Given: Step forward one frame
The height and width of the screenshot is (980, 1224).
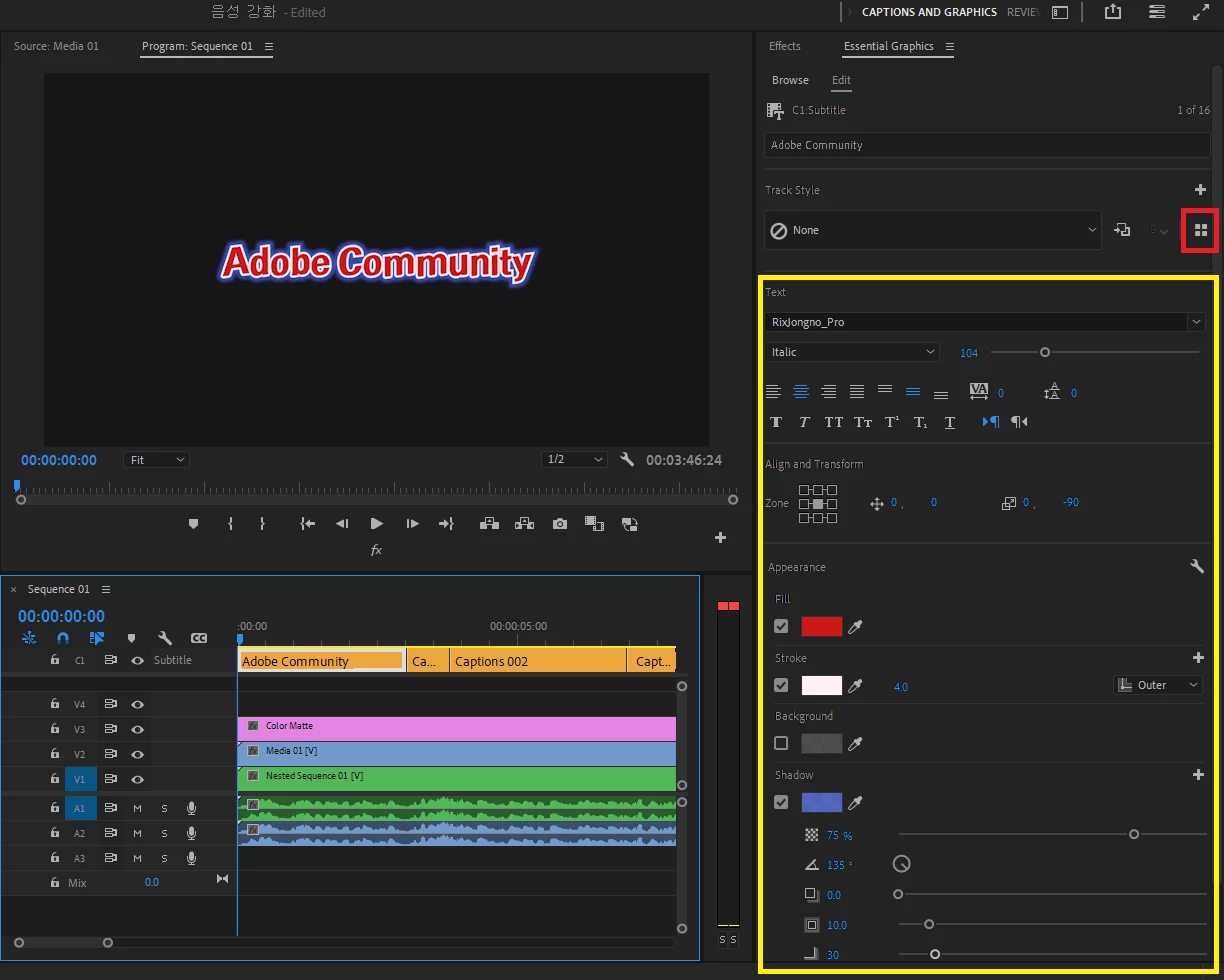Looking at the screenshot, I should [x=412, y=523].
